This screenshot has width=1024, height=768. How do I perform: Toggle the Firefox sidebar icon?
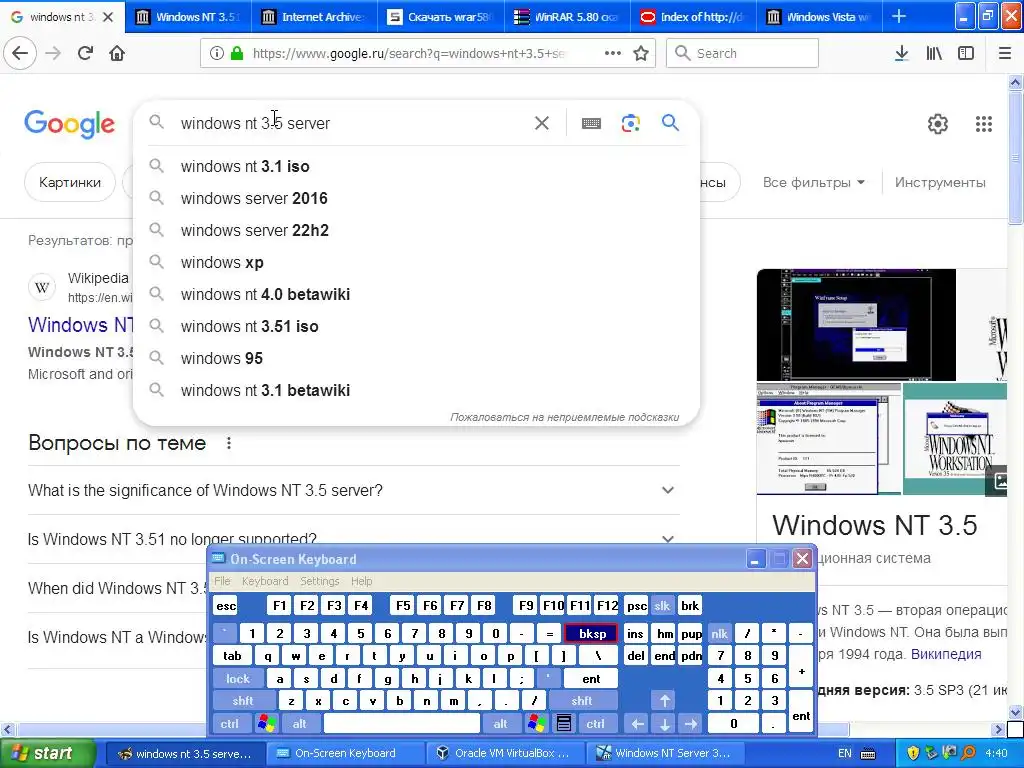tap(966, 53)
